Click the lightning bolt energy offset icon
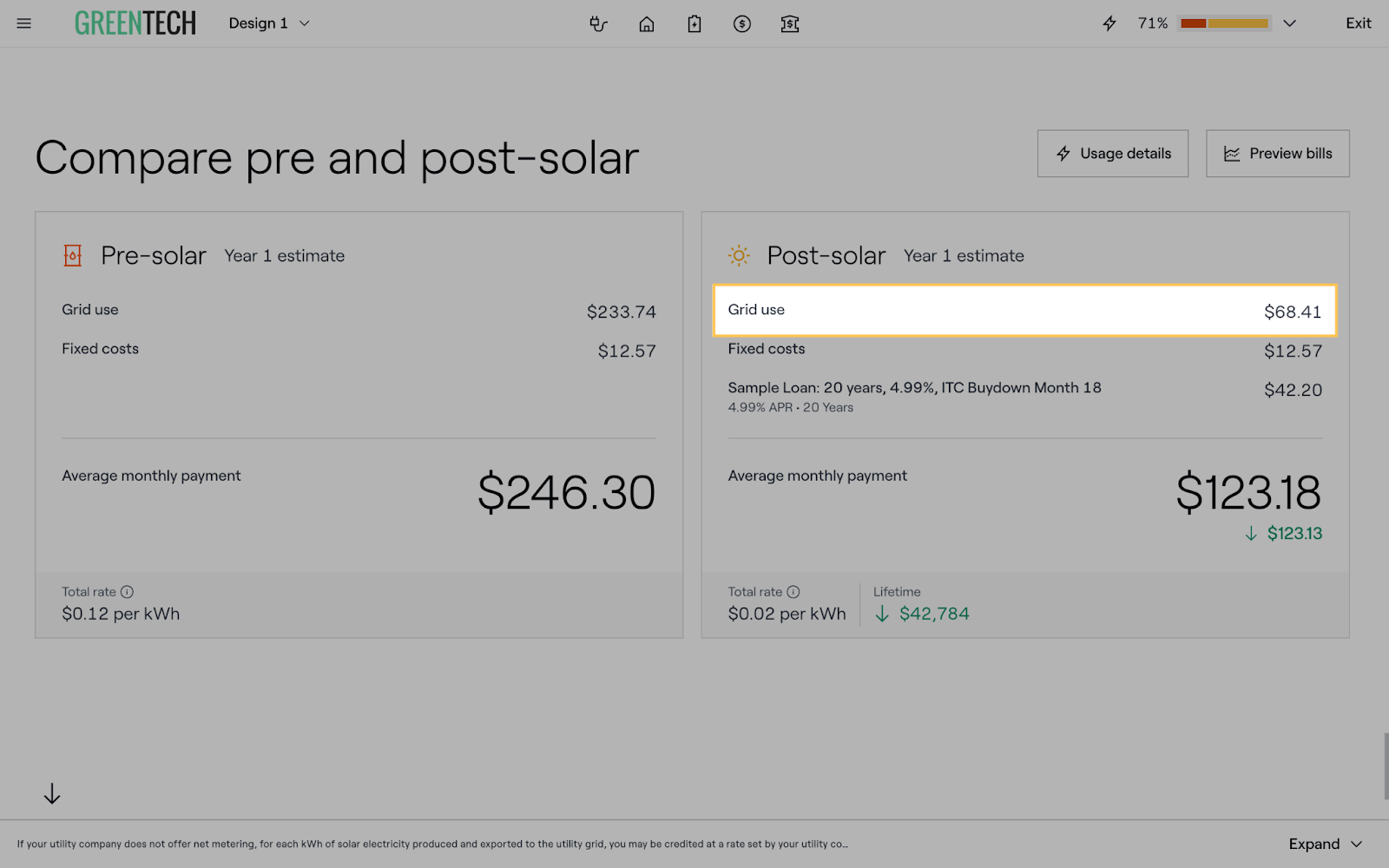The width and height of the screenshot is (1389, 868). [1109, 23]
